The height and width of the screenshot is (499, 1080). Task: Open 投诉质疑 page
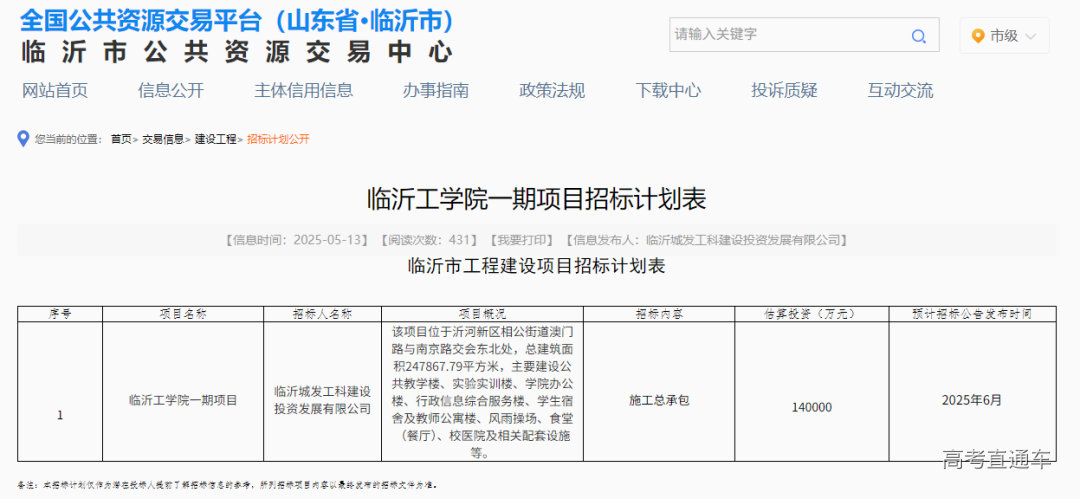pos(785,90)
